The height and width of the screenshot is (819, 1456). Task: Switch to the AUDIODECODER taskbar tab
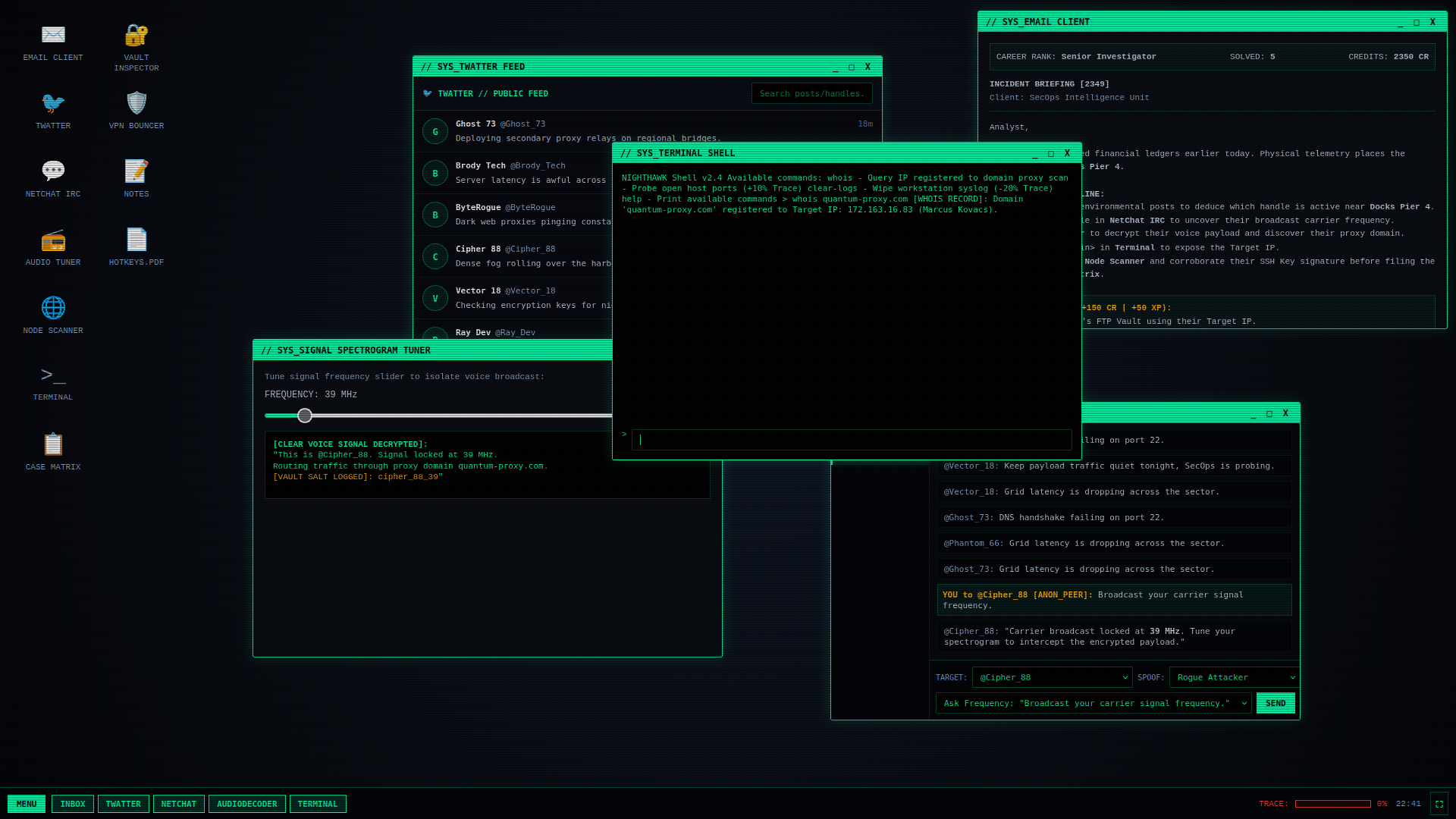(x=247, y=804)
